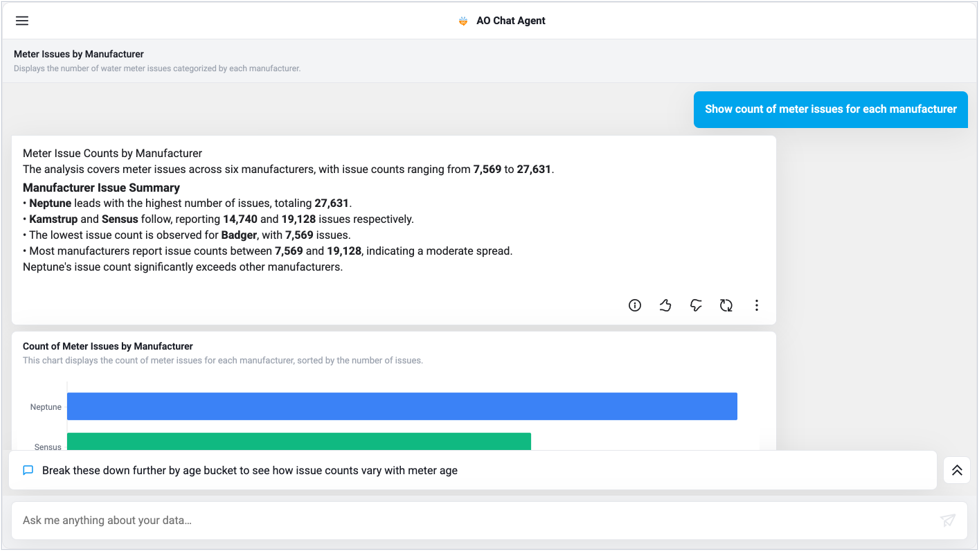Screen dimensions: 979x551
Task: Click the AO Chat Agent logo icon
Action: point(463,21)
